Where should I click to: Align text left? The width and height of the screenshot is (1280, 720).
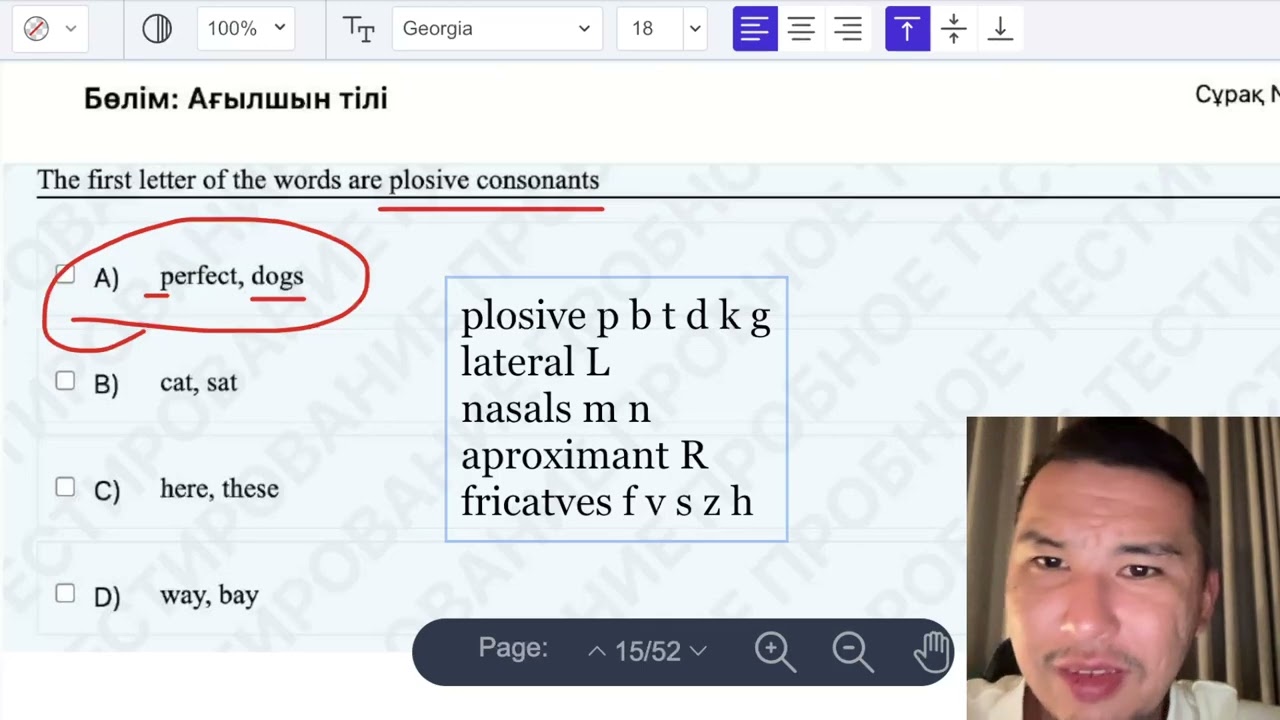point(755,29)
